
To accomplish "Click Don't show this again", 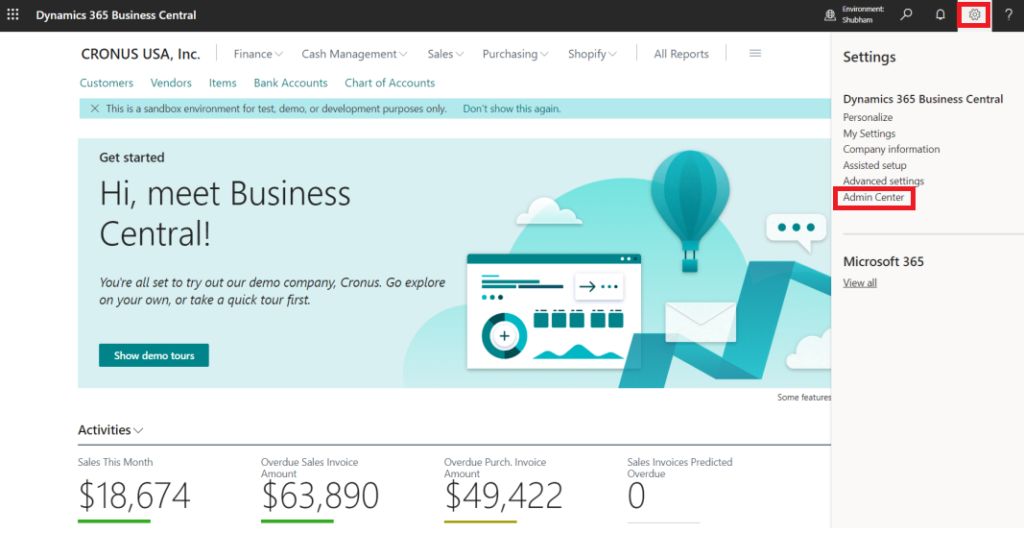I will [x=511, y=108].
